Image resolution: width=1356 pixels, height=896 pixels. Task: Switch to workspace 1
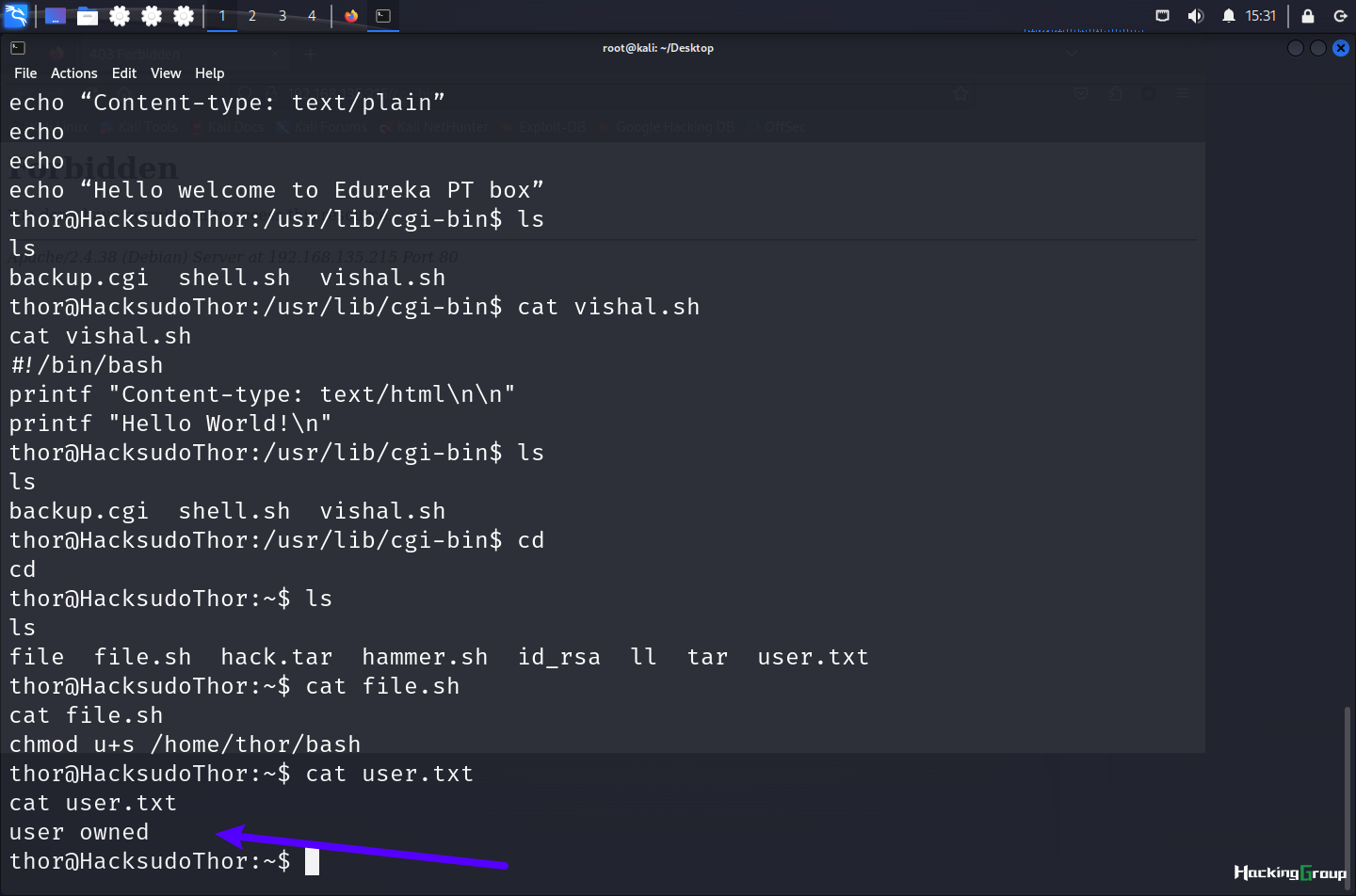point(222,16)
